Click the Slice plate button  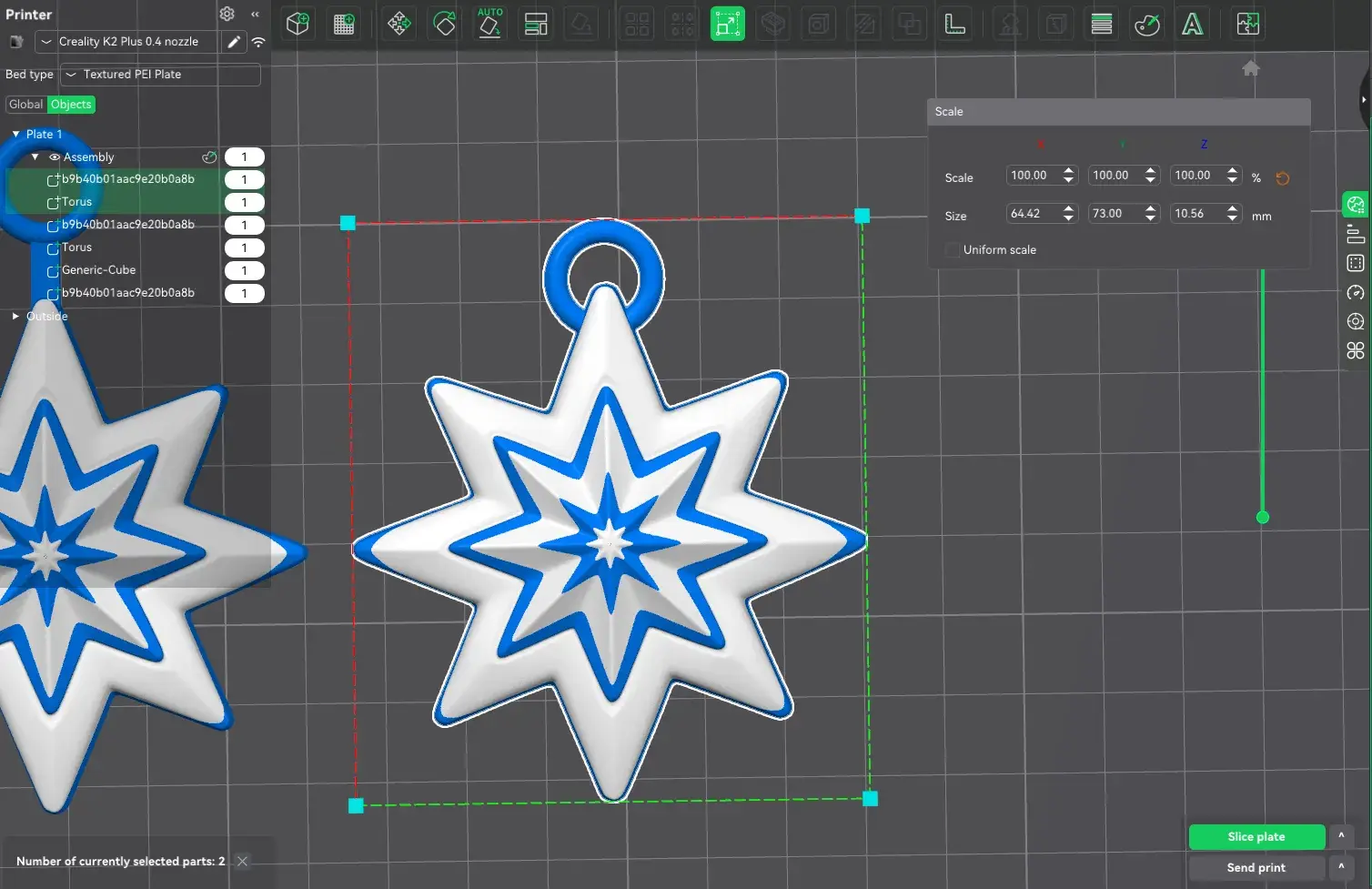1256,837
